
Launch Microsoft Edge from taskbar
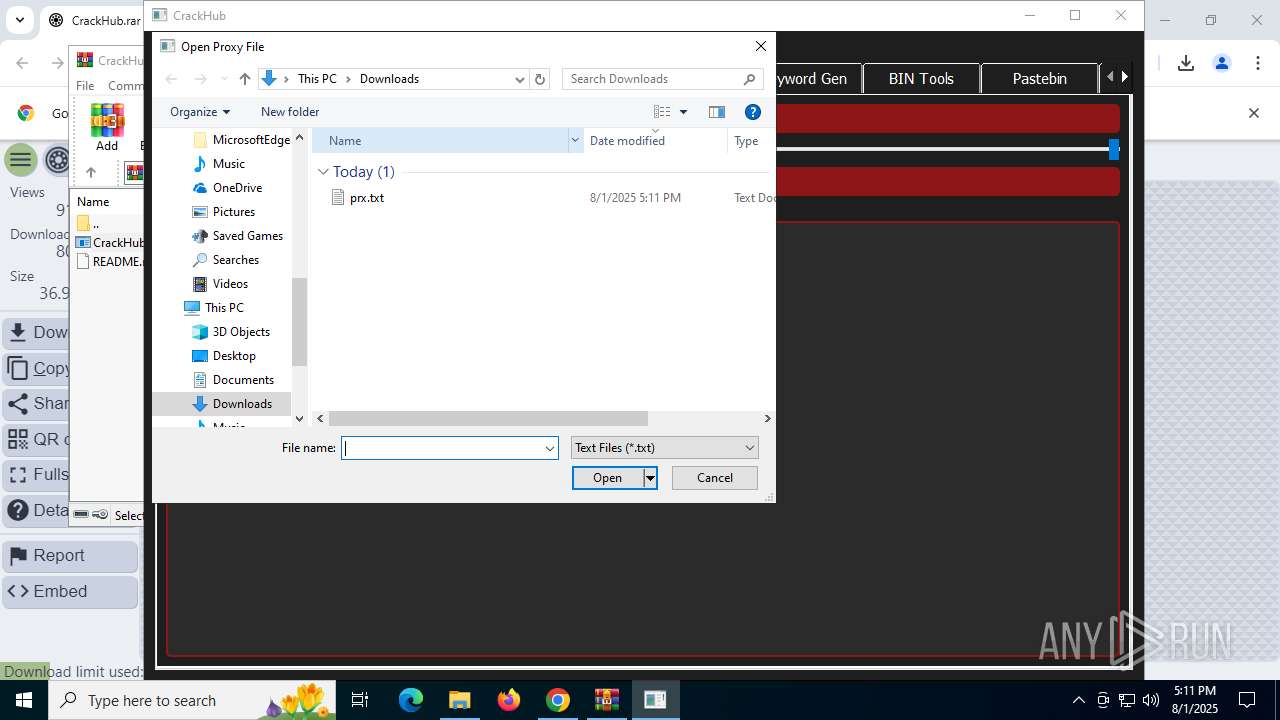coord(411,700)
